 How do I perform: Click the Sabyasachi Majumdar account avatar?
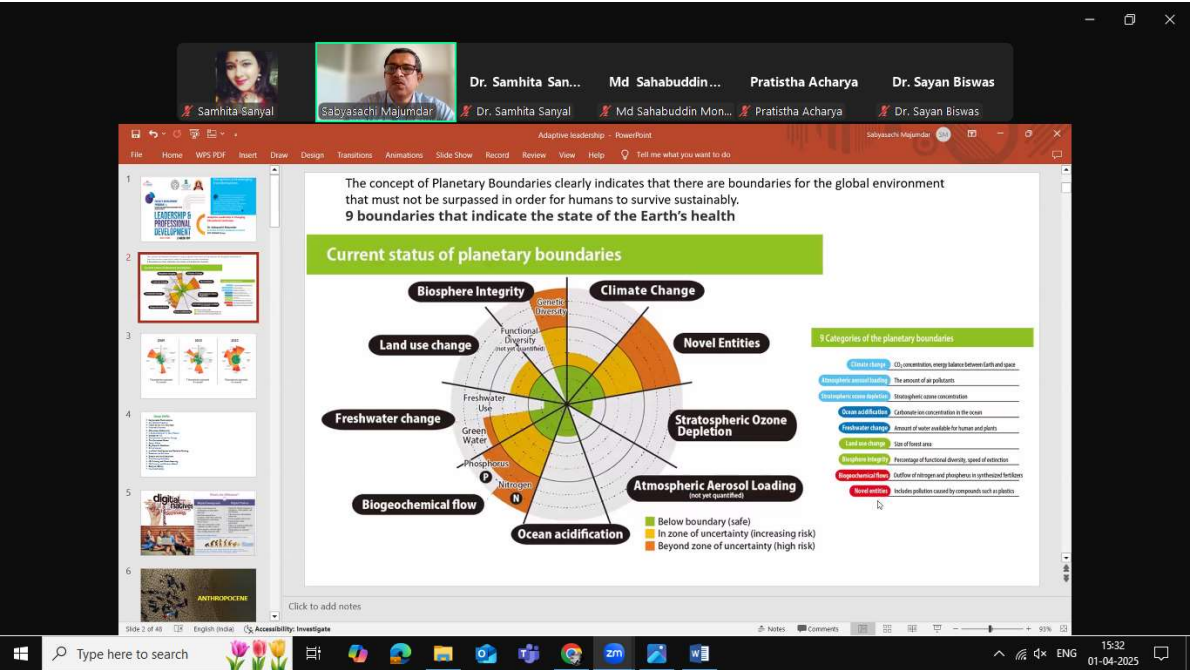point(943,134)
